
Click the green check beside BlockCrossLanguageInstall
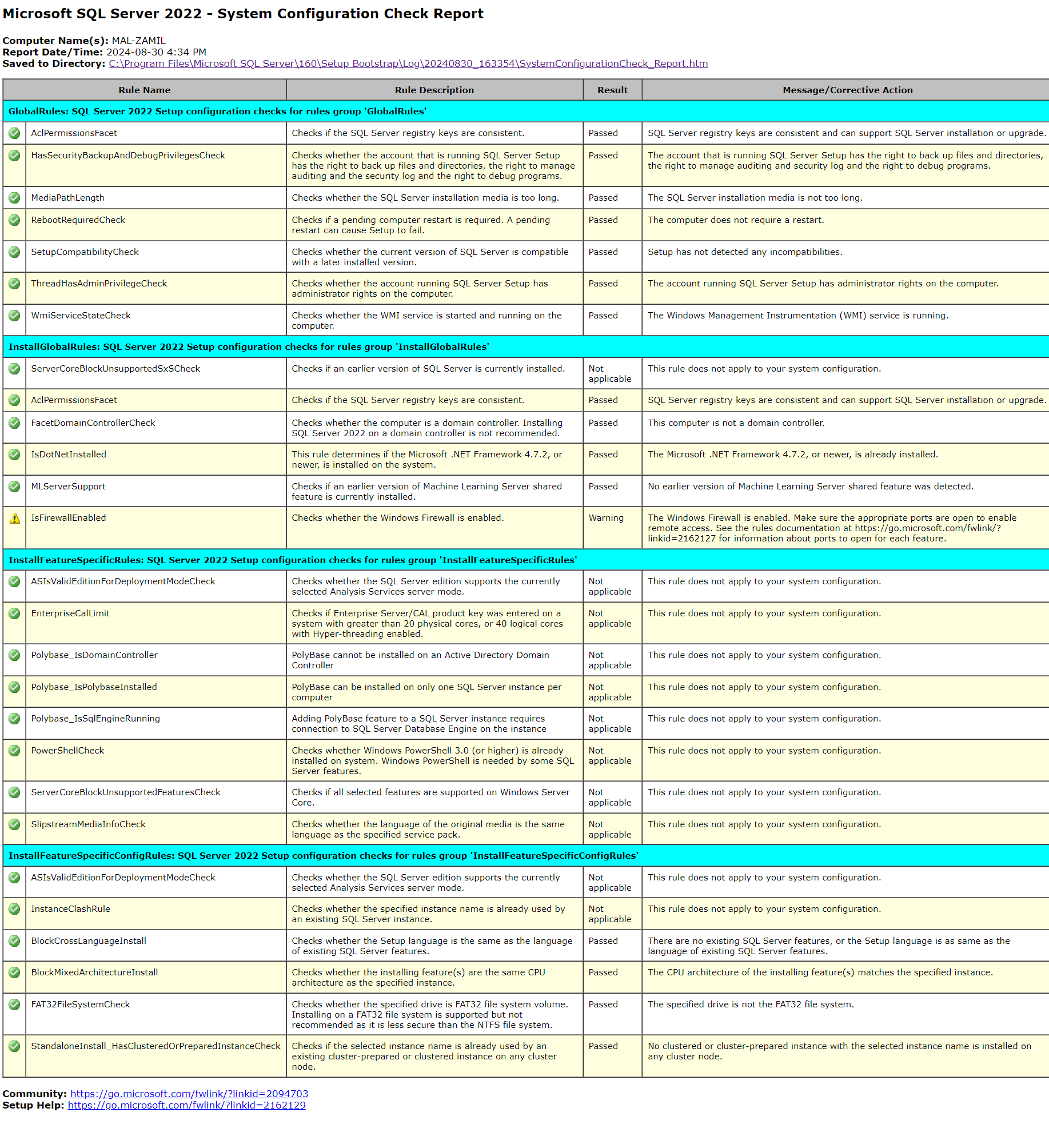(x=14, y=941)
